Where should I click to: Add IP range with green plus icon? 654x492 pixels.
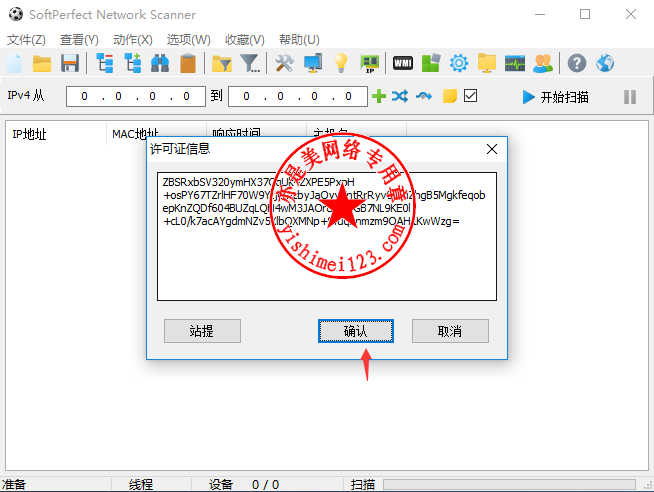pos(379,96)
